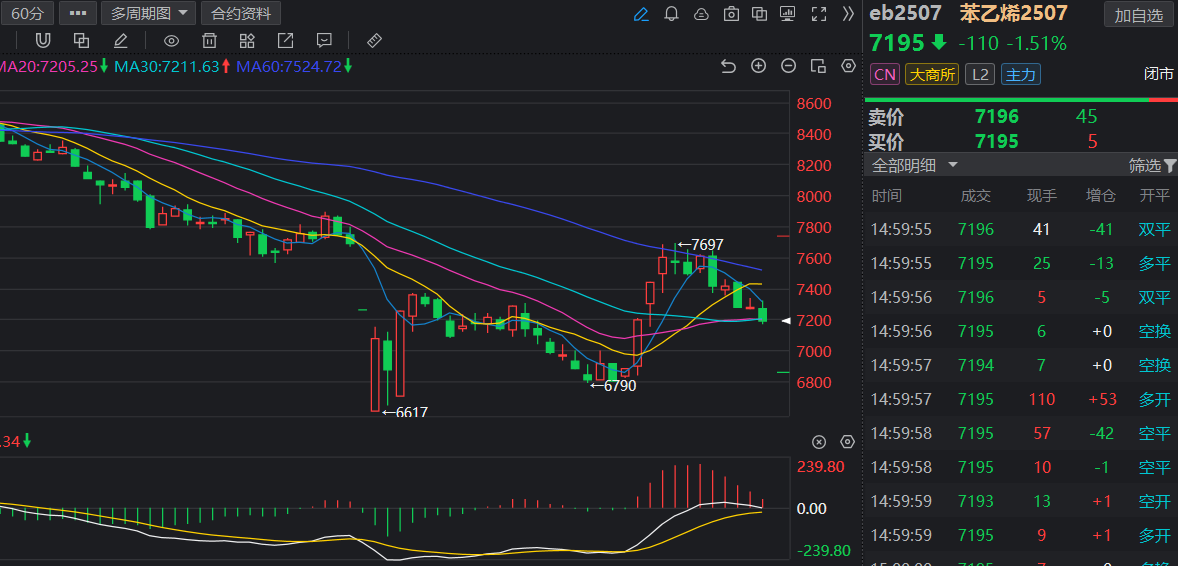Click the 8600 price axis label
1178x566 pixels.
814,103
